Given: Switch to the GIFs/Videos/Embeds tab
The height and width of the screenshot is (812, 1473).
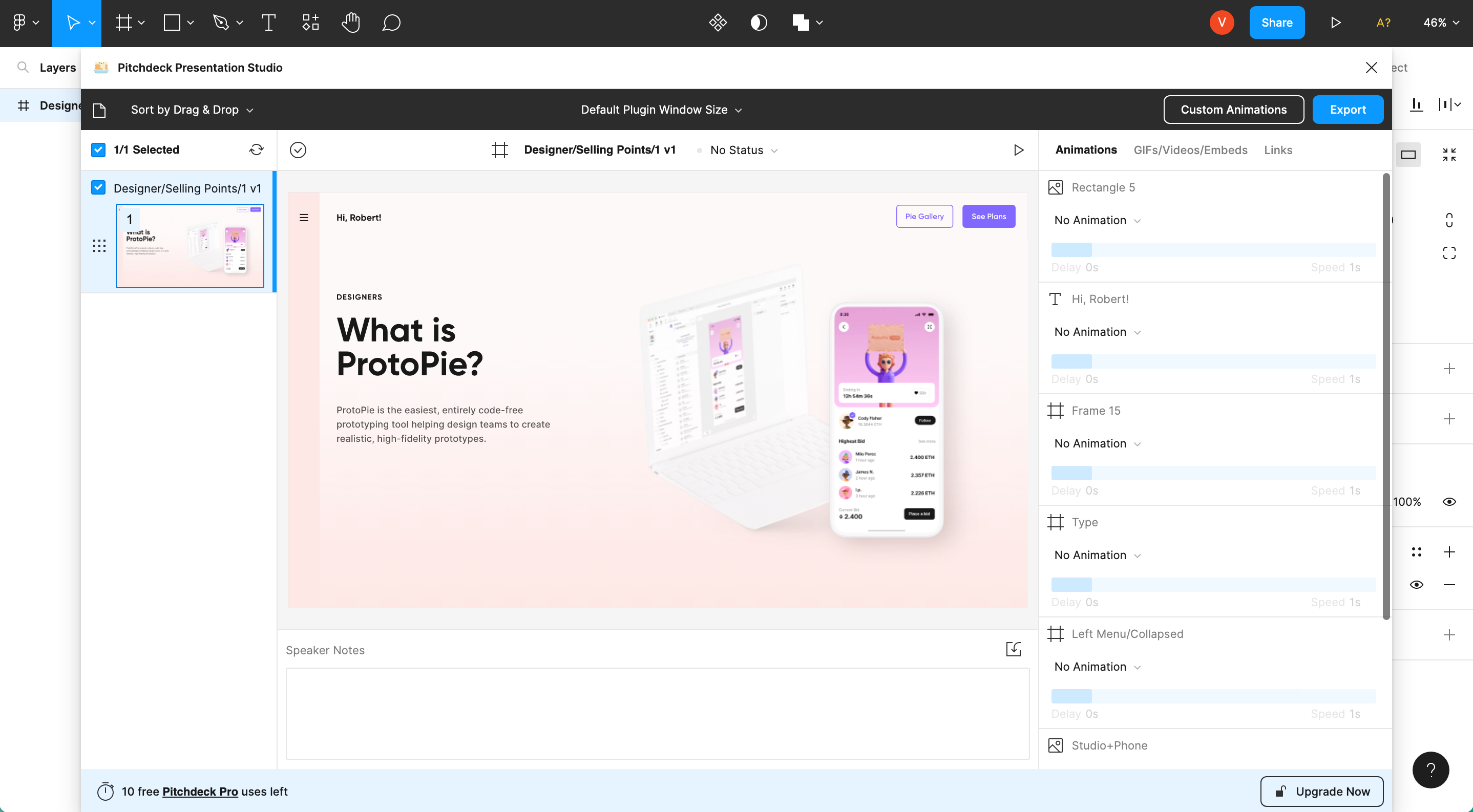Looking at the screenshot, I should (1191, 150).
